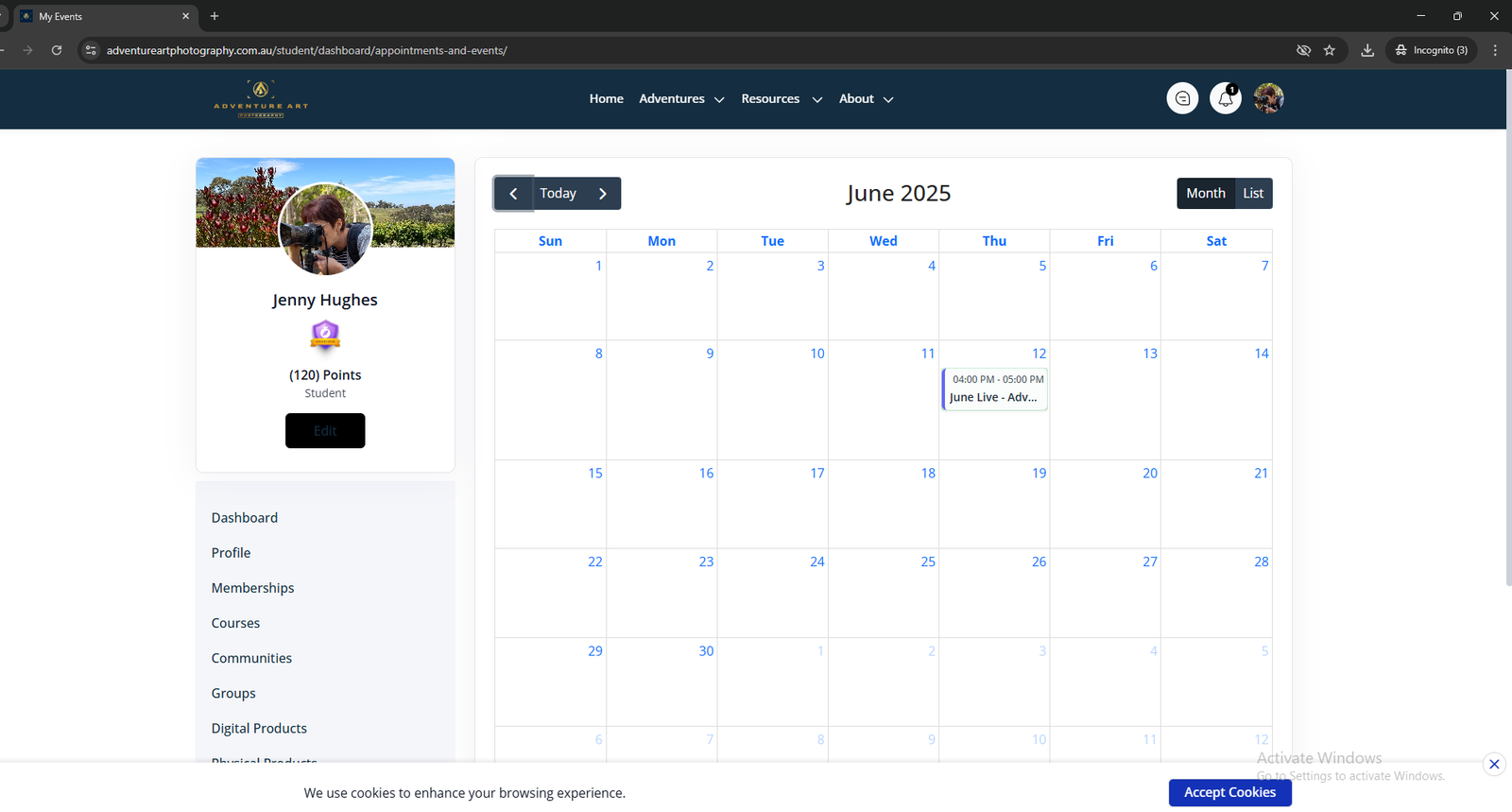Image resolution: width=1512 pixels, height=812 pixels.
Task: Go to previous month arrow
Action: coord(514,194)
